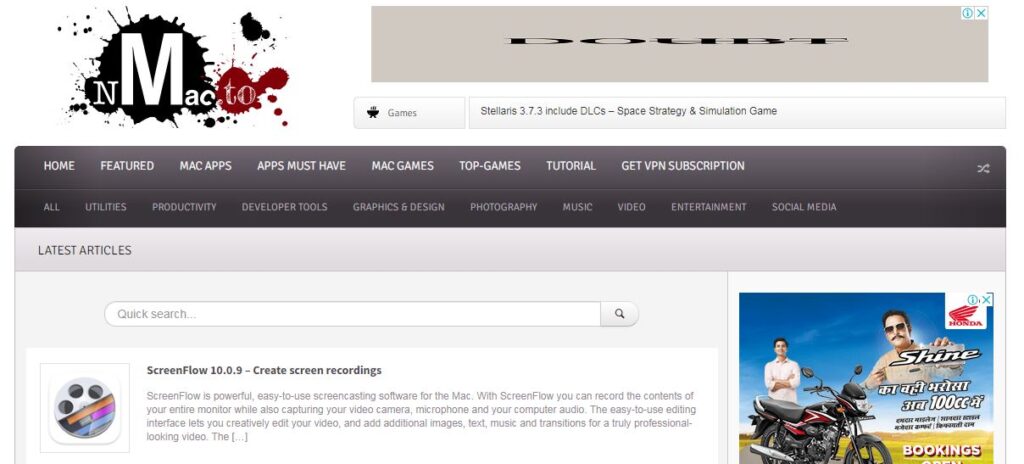Screen dimensions: 1024x464
Task: Click the top banner ad info icon
Action: click(967, 13)
